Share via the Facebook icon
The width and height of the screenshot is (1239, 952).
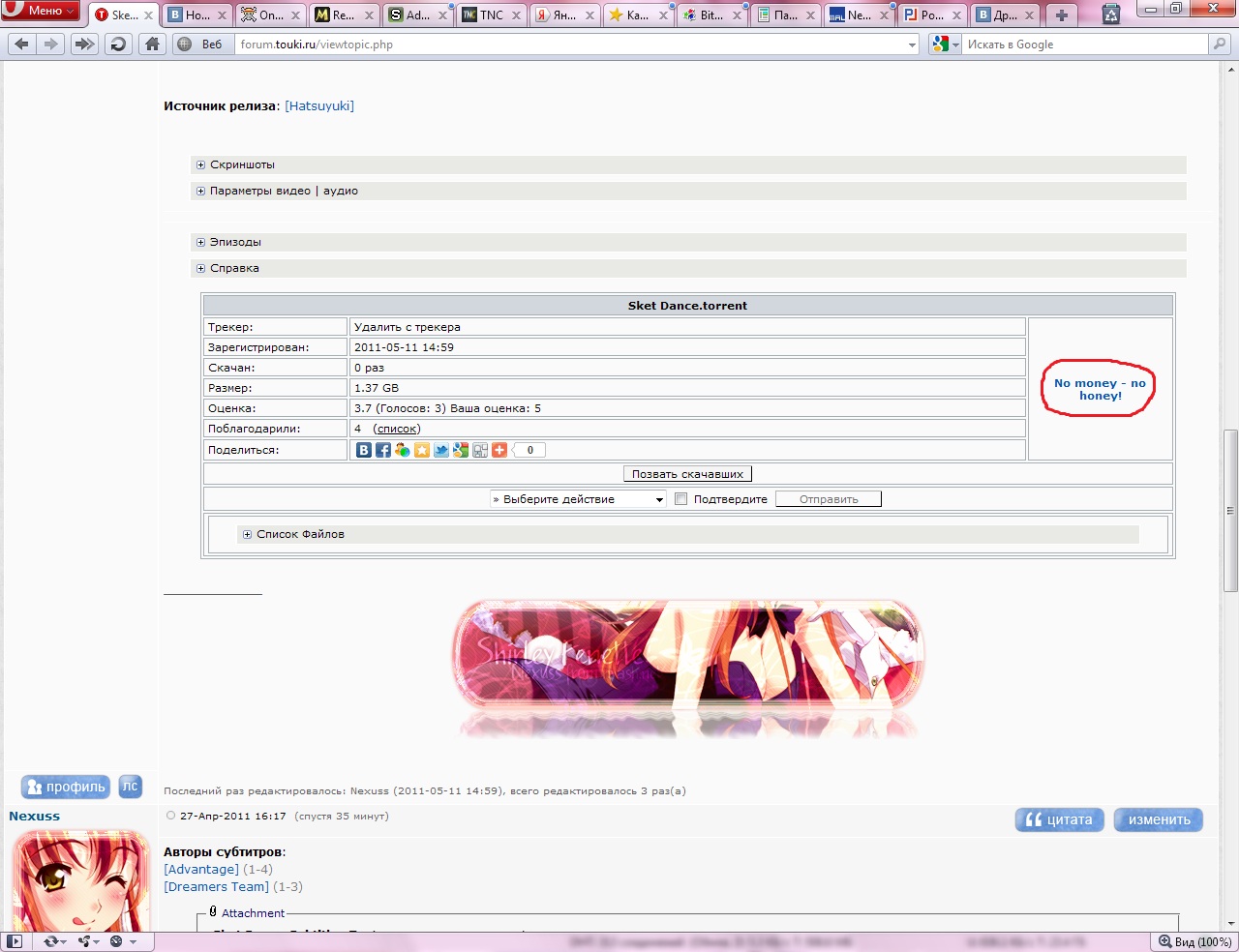pyautogui.click(x=383, y=450)
